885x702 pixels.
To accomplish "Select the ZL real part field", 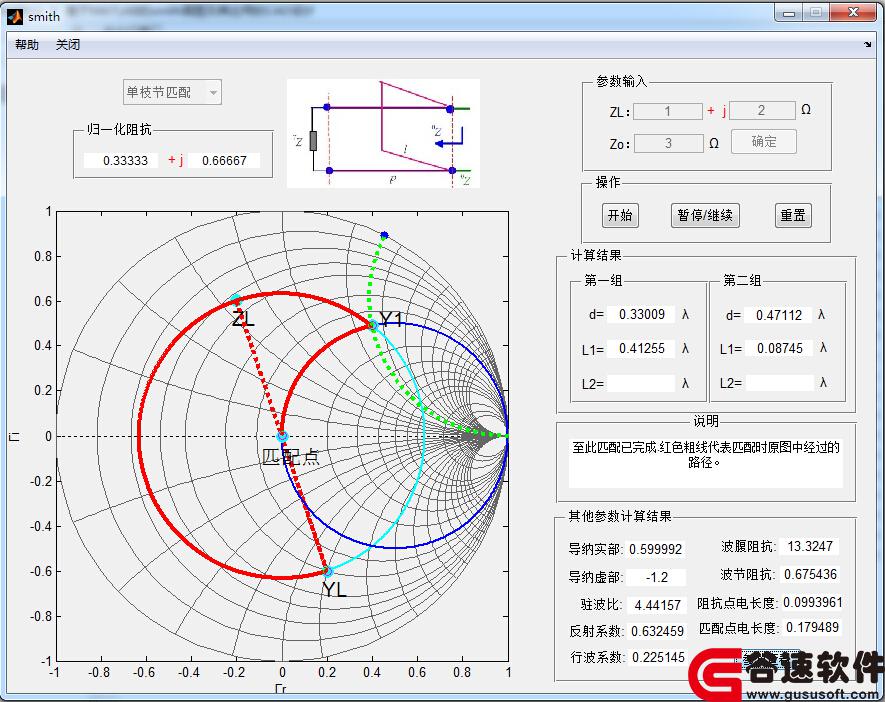I will click(668, 111).
